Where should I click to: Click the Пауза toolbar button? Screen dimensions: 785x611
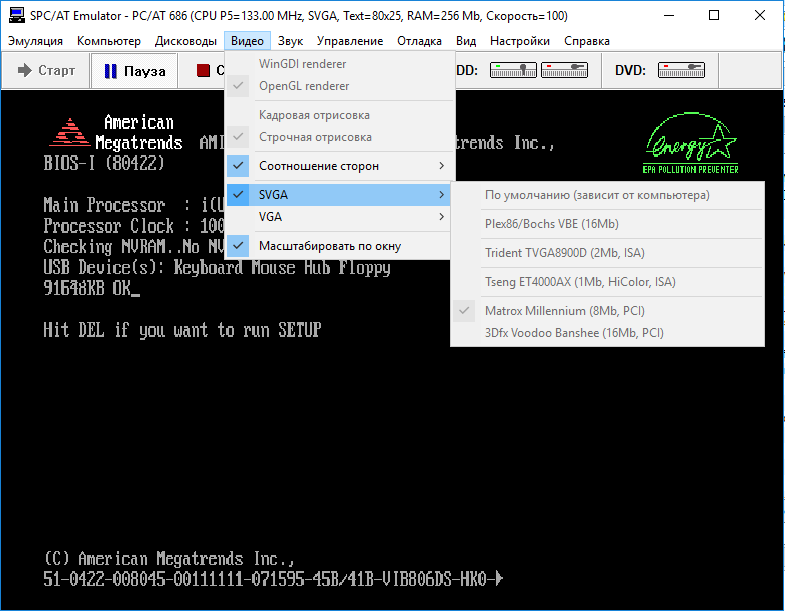click(x=134, y=71)
